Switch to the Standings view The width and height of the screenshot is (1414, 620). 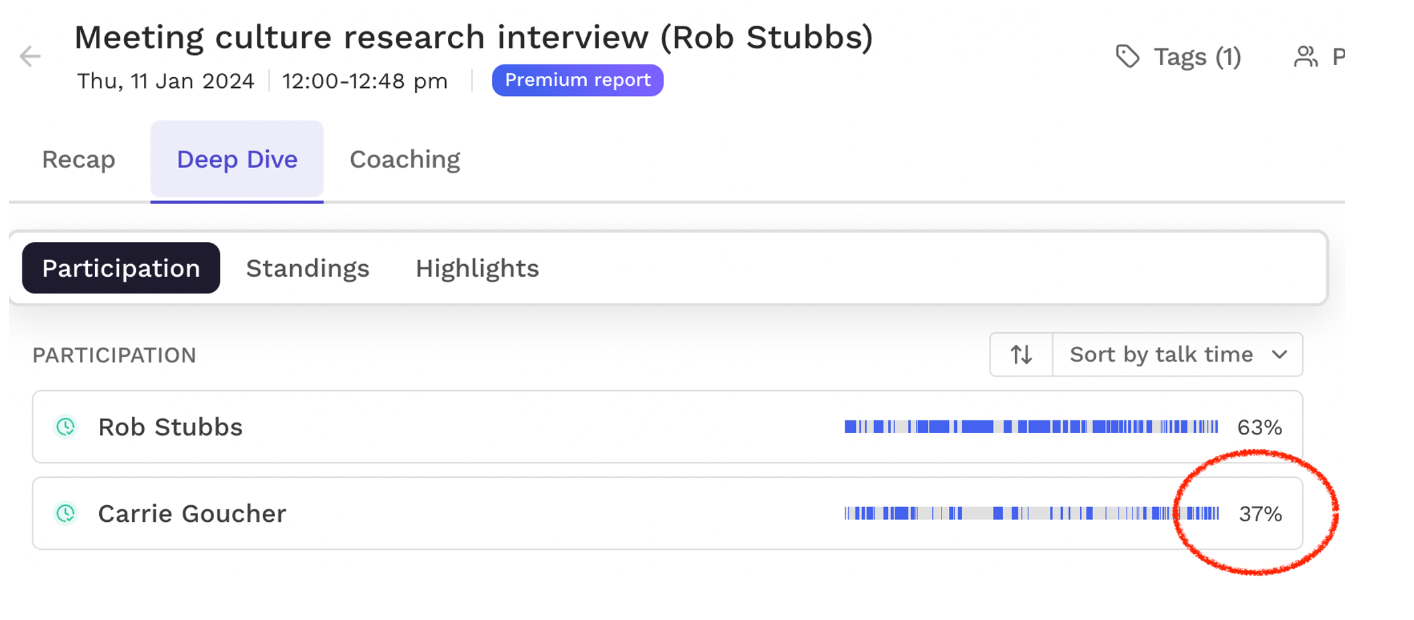(x=308, y=268)
